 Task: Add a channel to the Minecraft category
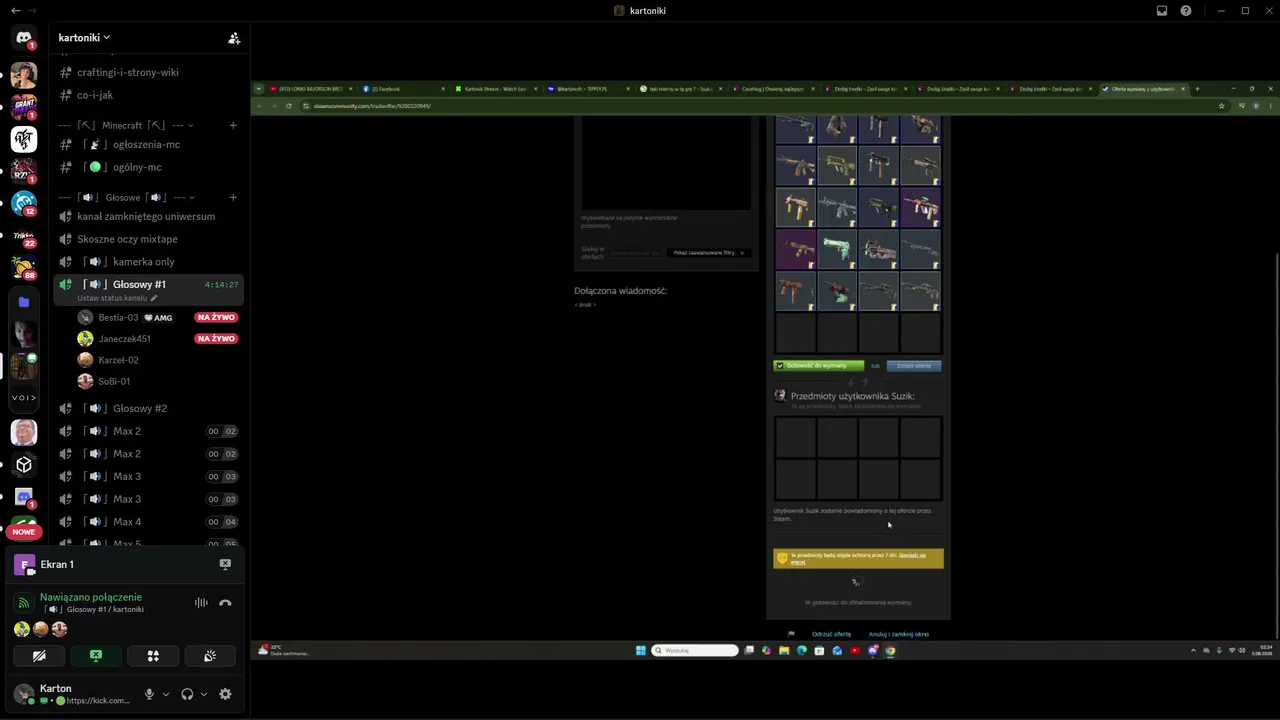coord(233,125)
